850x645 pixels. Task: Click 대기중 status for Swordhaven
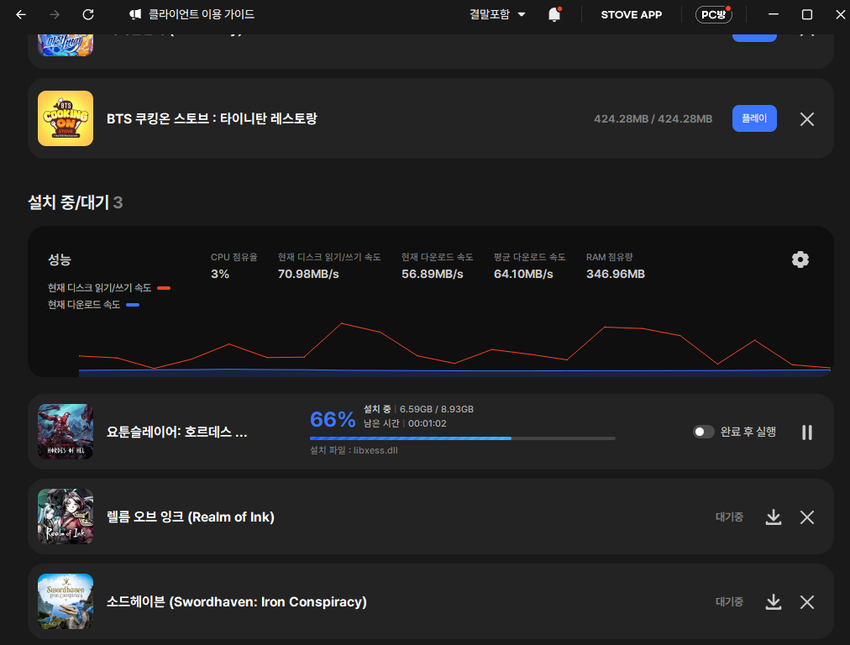click(729, 602)
